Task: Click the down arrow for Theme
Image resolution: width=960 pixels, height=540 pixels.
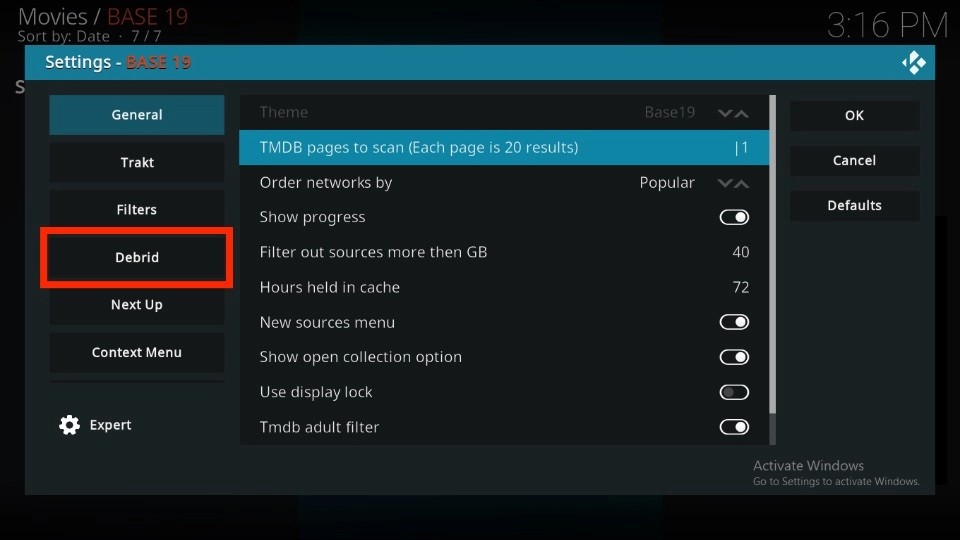Action: pos(725,113)
